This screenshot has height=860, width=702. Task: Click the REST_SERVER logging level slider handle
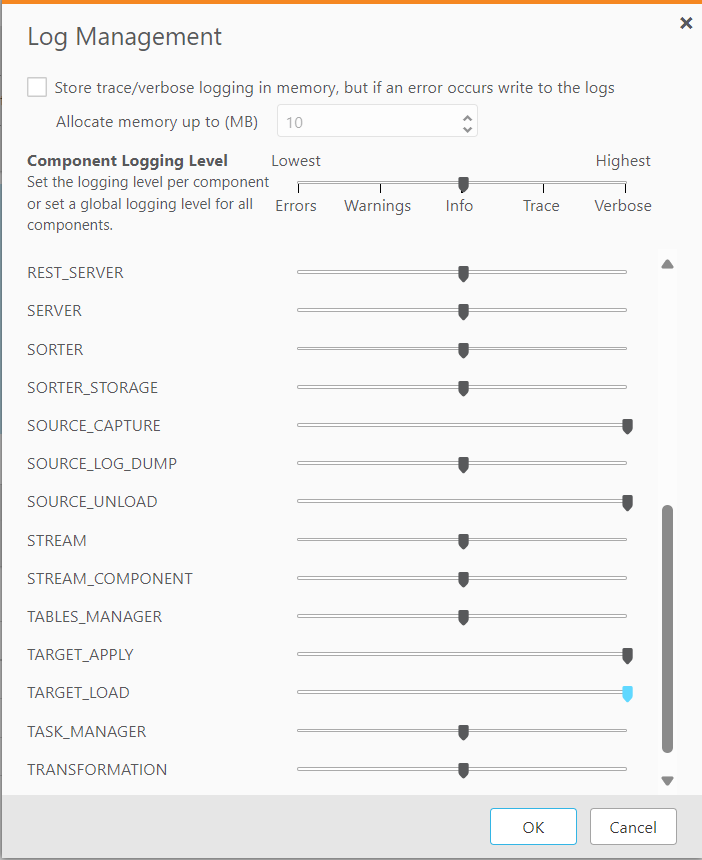coord(463,273)
